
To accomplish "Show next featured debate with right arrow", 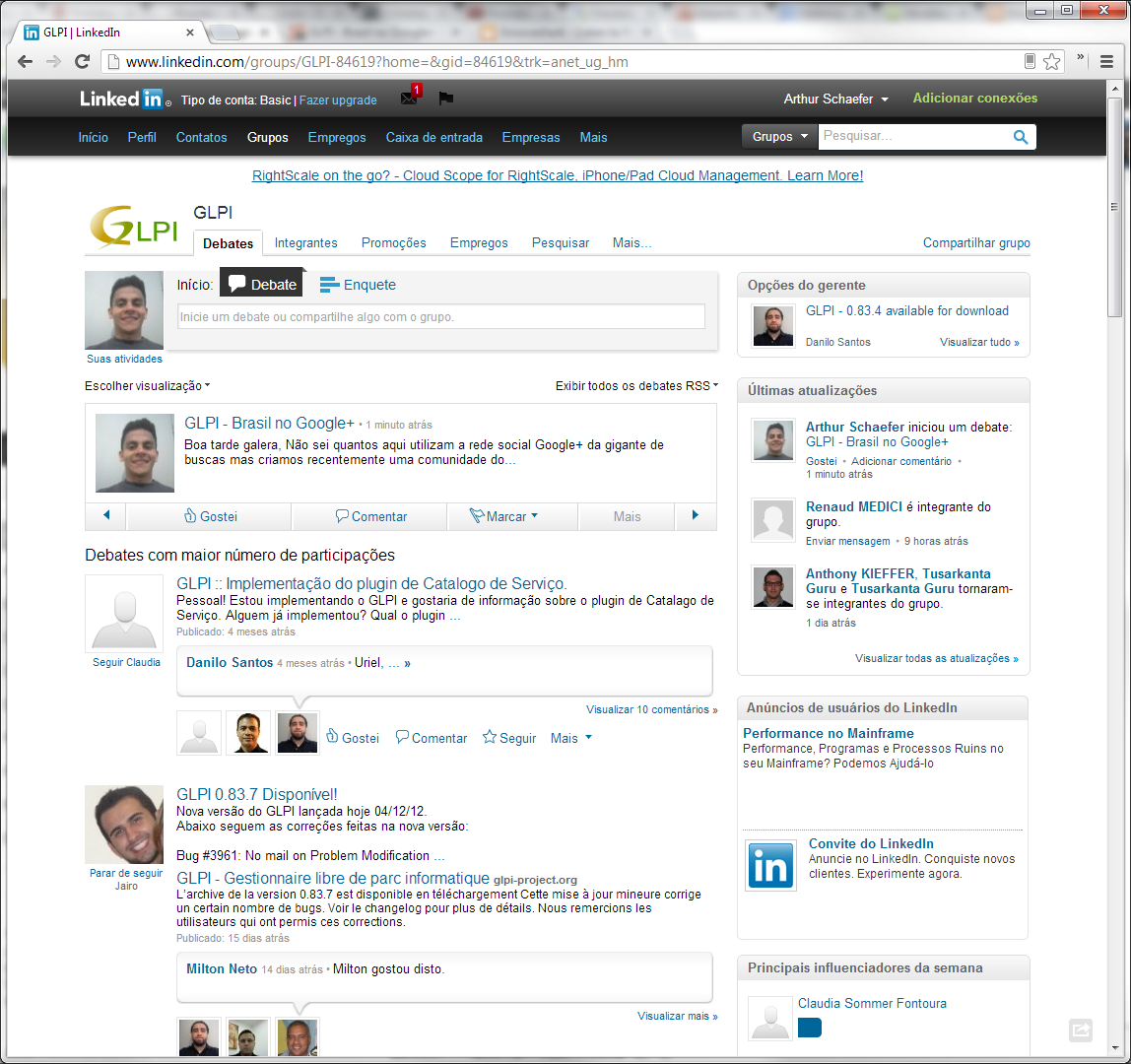I will [x=696, y=515].
